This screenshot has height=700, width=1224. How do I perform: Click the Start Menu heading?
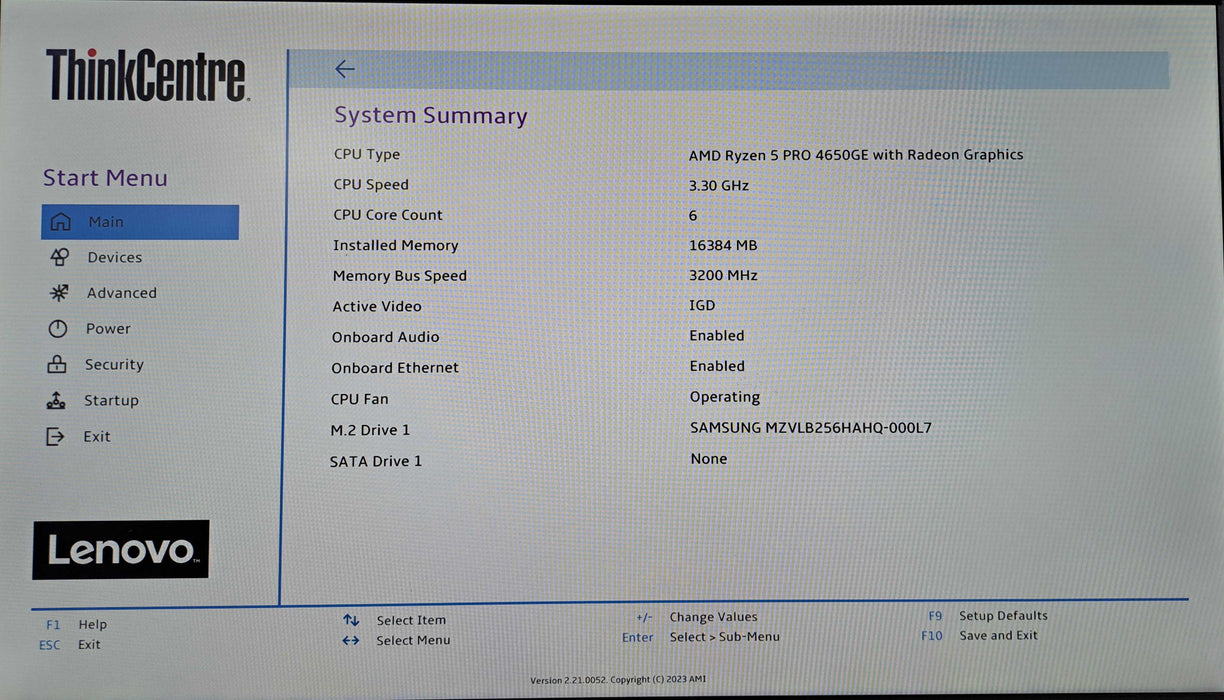105,178
